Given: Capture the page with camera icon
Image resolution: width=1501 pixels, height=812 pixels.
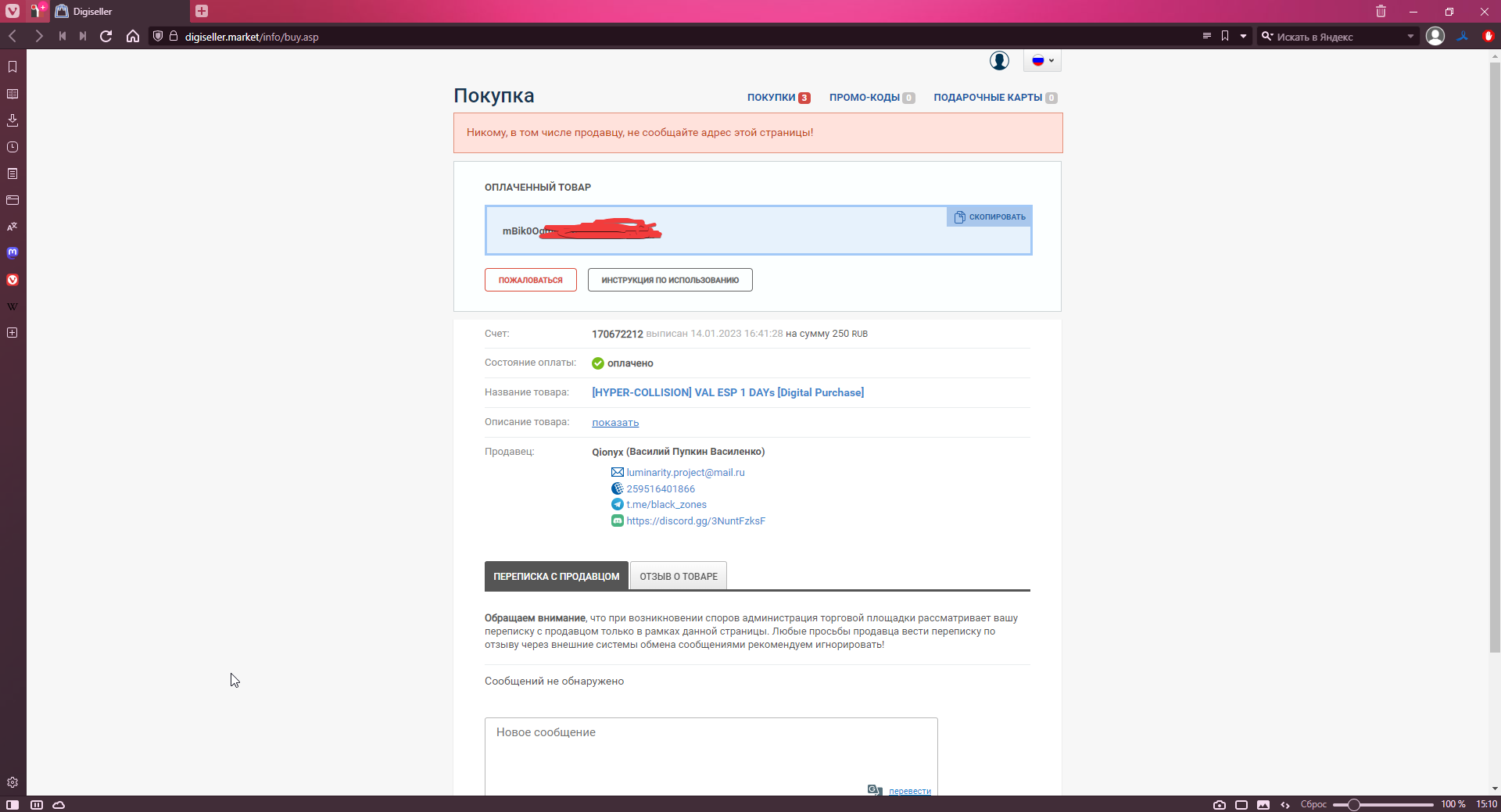Looking at the screenshot, I should [1220, 804].
